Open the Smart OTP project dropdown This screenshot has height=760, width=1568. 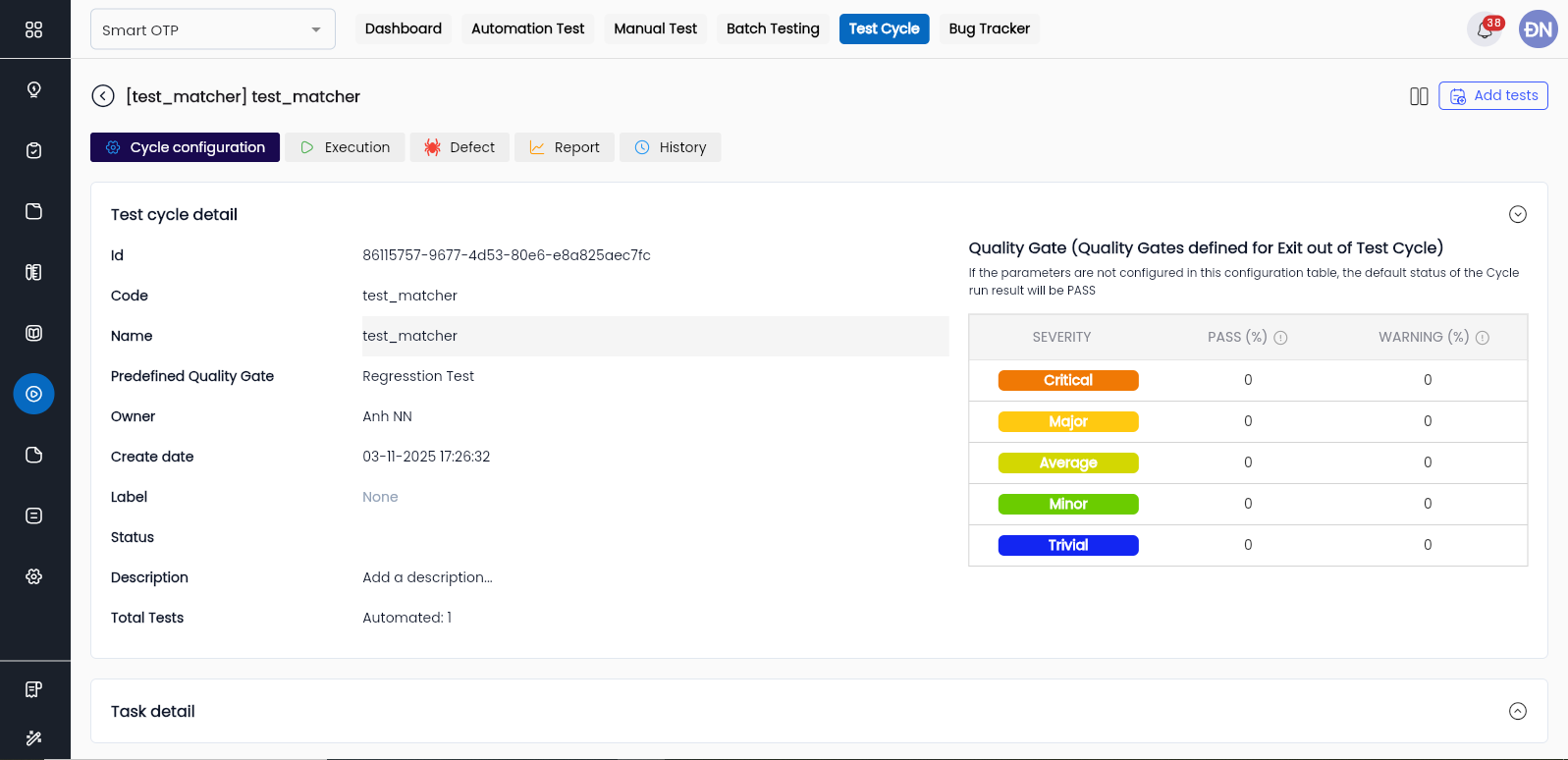point(212,29)
